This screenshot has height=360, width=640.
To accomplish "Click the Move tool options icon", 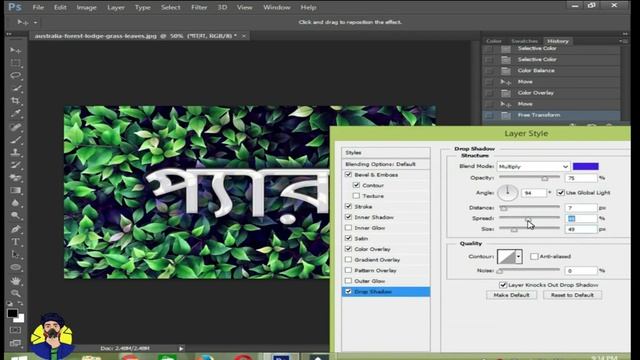I will coord(22,22).
